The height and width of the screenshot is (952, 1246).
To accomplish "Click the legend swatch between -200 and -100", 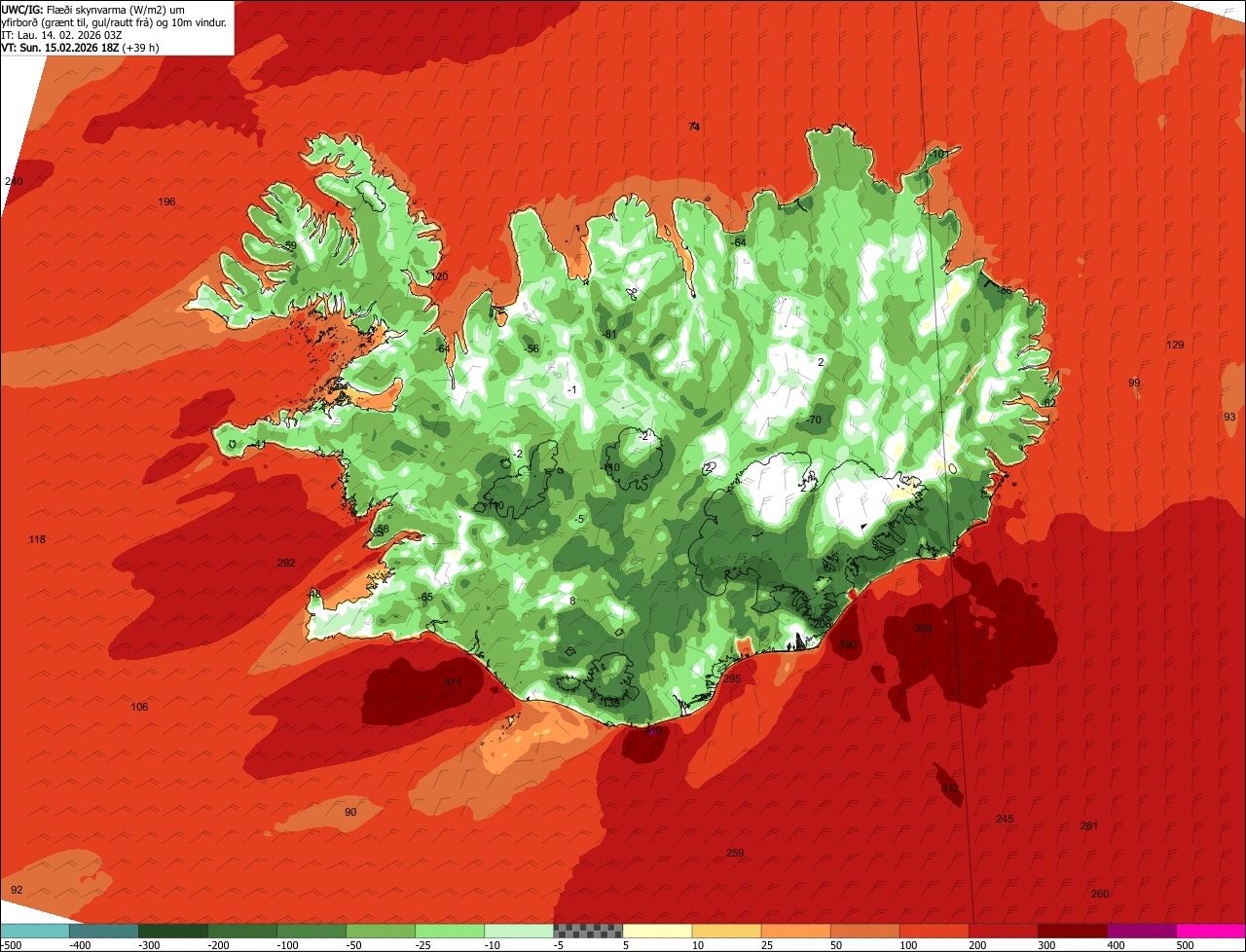I will (242, 931).
